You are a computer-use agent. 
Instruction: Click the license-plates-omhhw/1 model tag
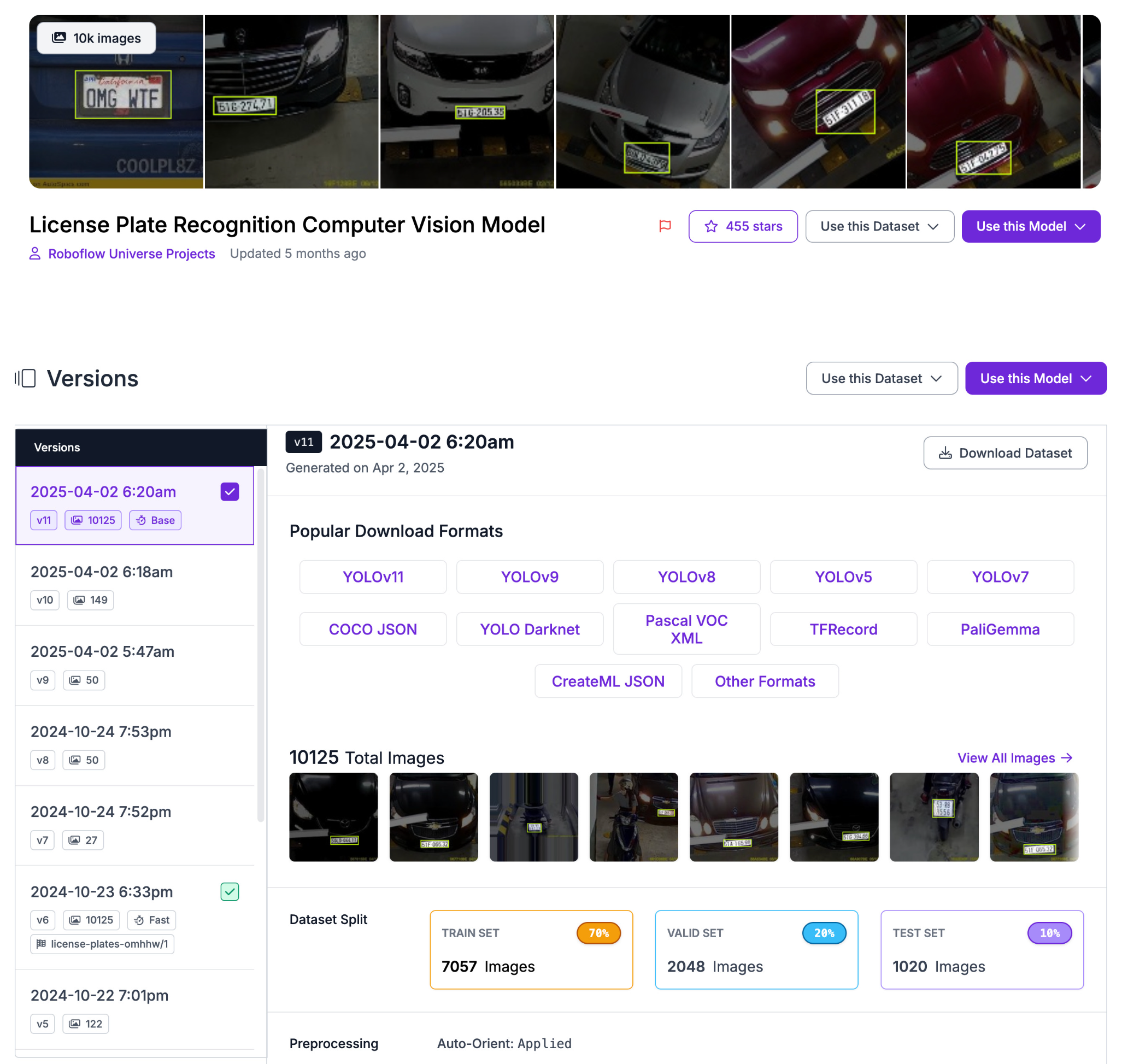(102, 944)
